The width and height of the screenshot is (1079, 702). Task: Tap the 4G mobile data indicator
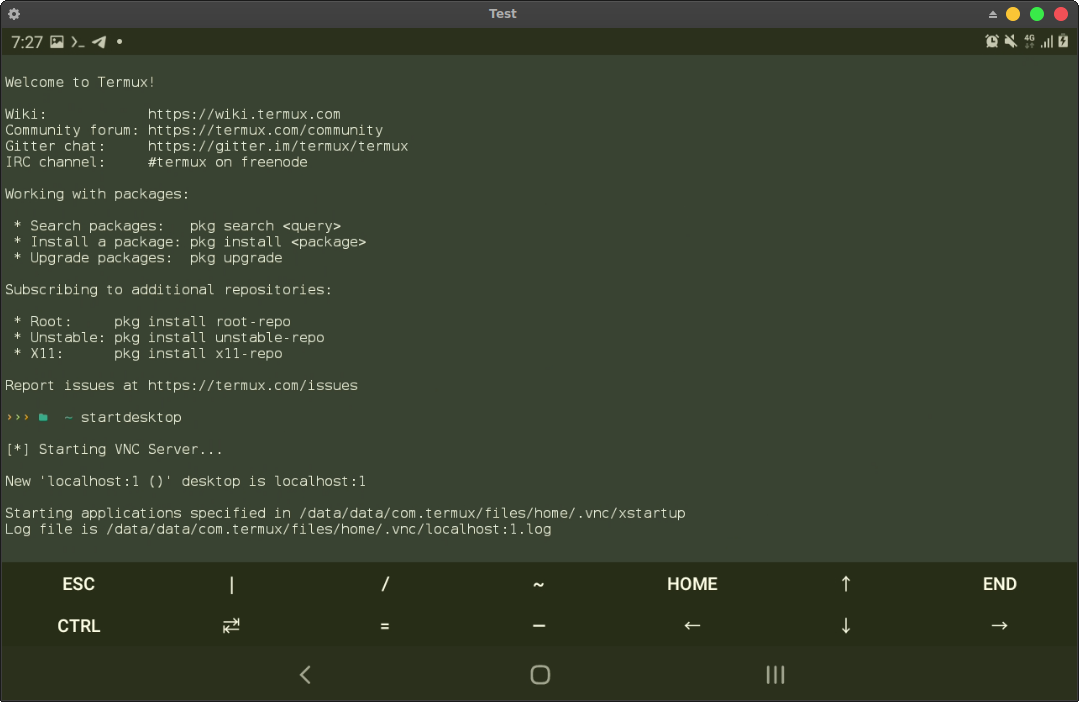1029,42
